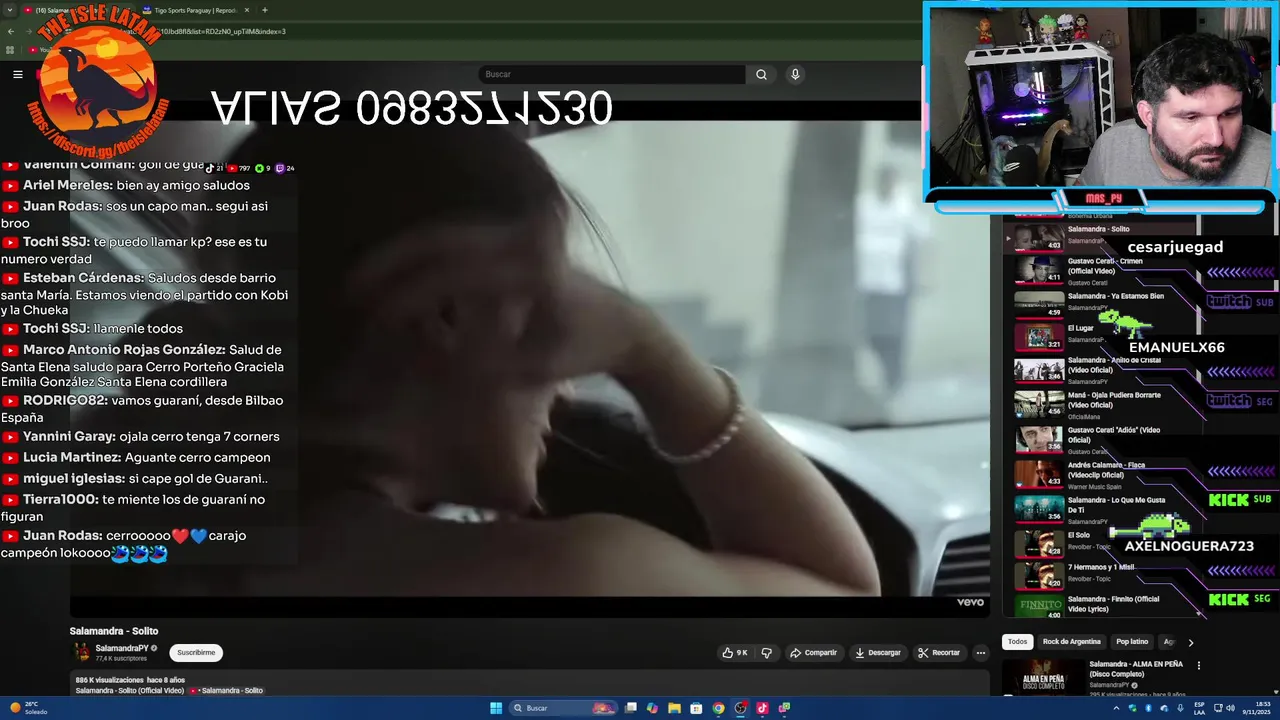Open the weather widget showing 28°C Soleado
The height and width of the screenshot is (720, 1280).
tap(28, 708)
